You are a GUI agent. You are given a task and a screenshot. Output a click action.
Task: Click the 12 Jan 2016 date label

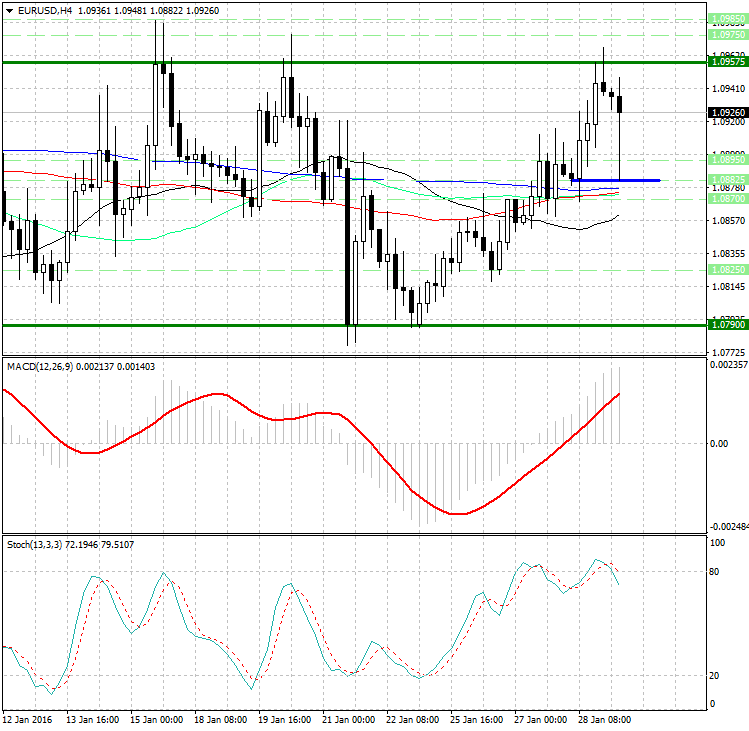[x=30, y=720]
